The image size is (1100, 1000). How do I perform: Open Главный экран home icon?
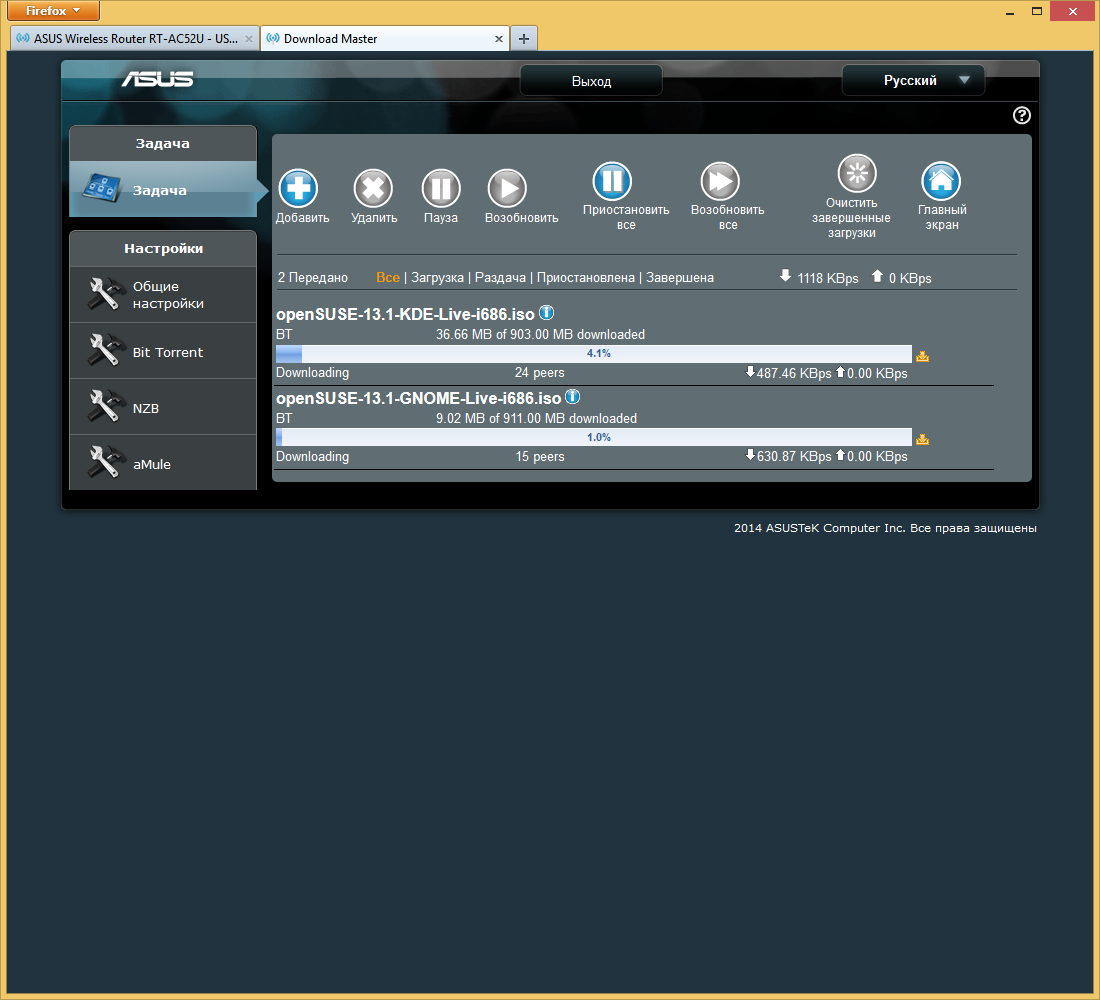click(x=941, y=181)
